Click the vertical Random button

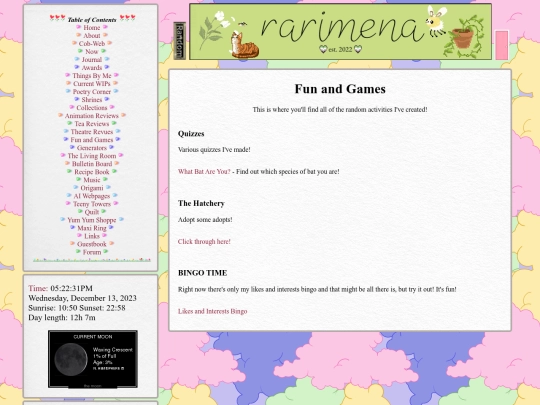coord(179,41)
